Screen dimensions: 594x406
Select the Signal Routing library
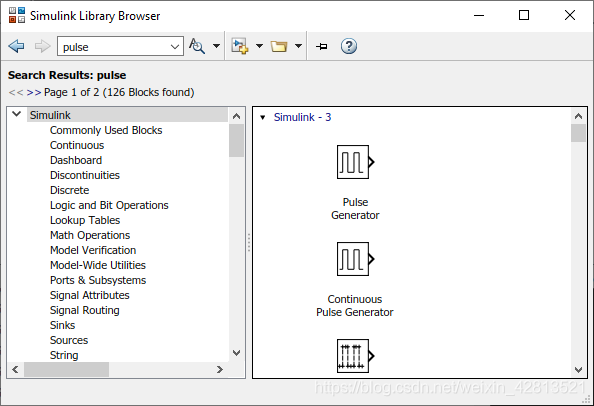coord(85,310)
